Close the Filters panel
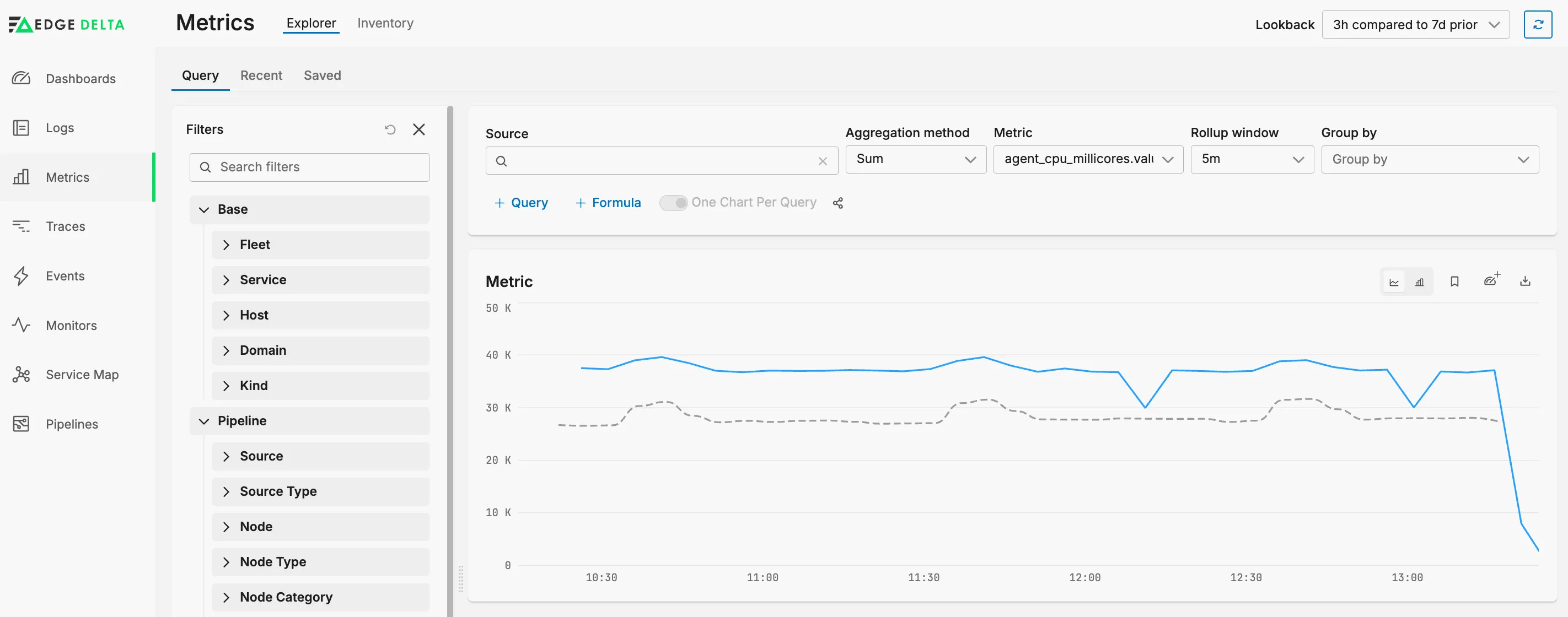This screenshot has width=1568, height=617. pos(419,129)
